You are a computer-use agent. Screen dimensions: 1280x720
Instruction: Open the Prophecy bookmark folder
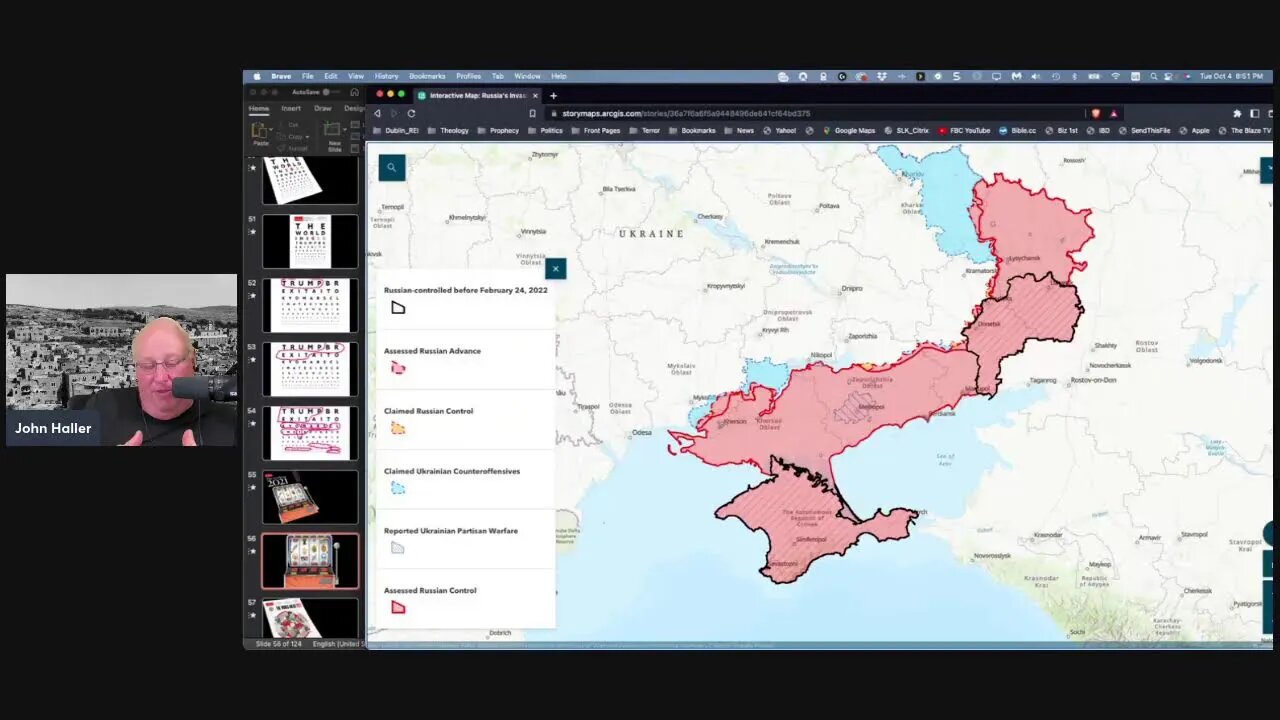click(x=498, y=130)
